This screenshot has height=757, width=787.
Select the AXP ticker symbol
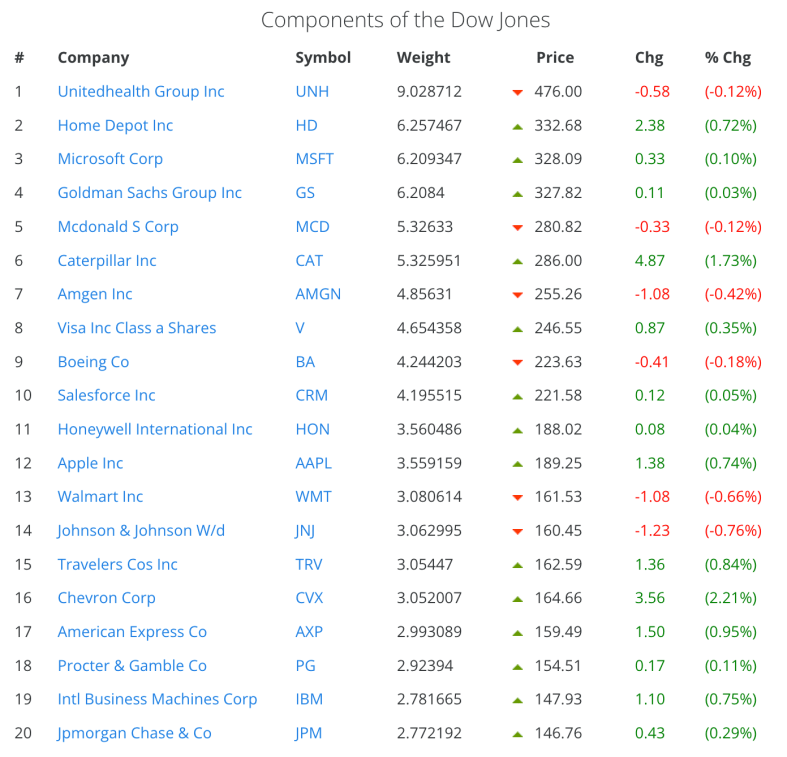click(x=309, y=632)
